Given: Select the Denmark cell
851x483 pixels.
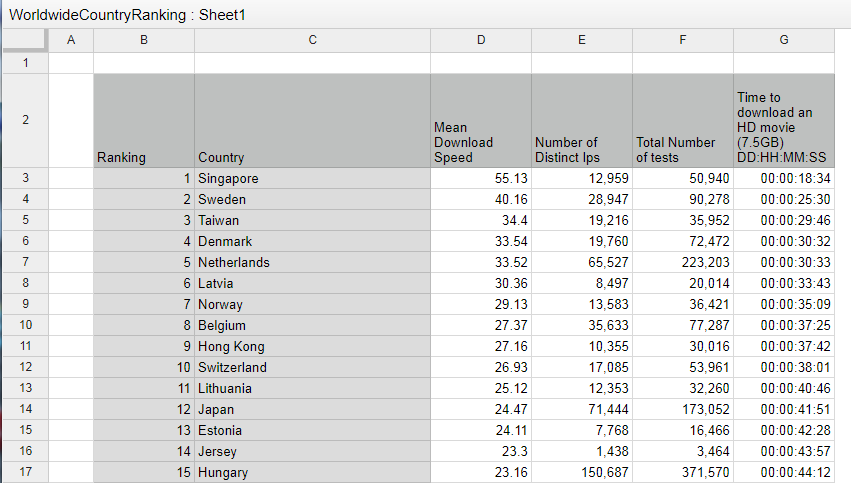Looking at the screenshot, I should 313,241.
